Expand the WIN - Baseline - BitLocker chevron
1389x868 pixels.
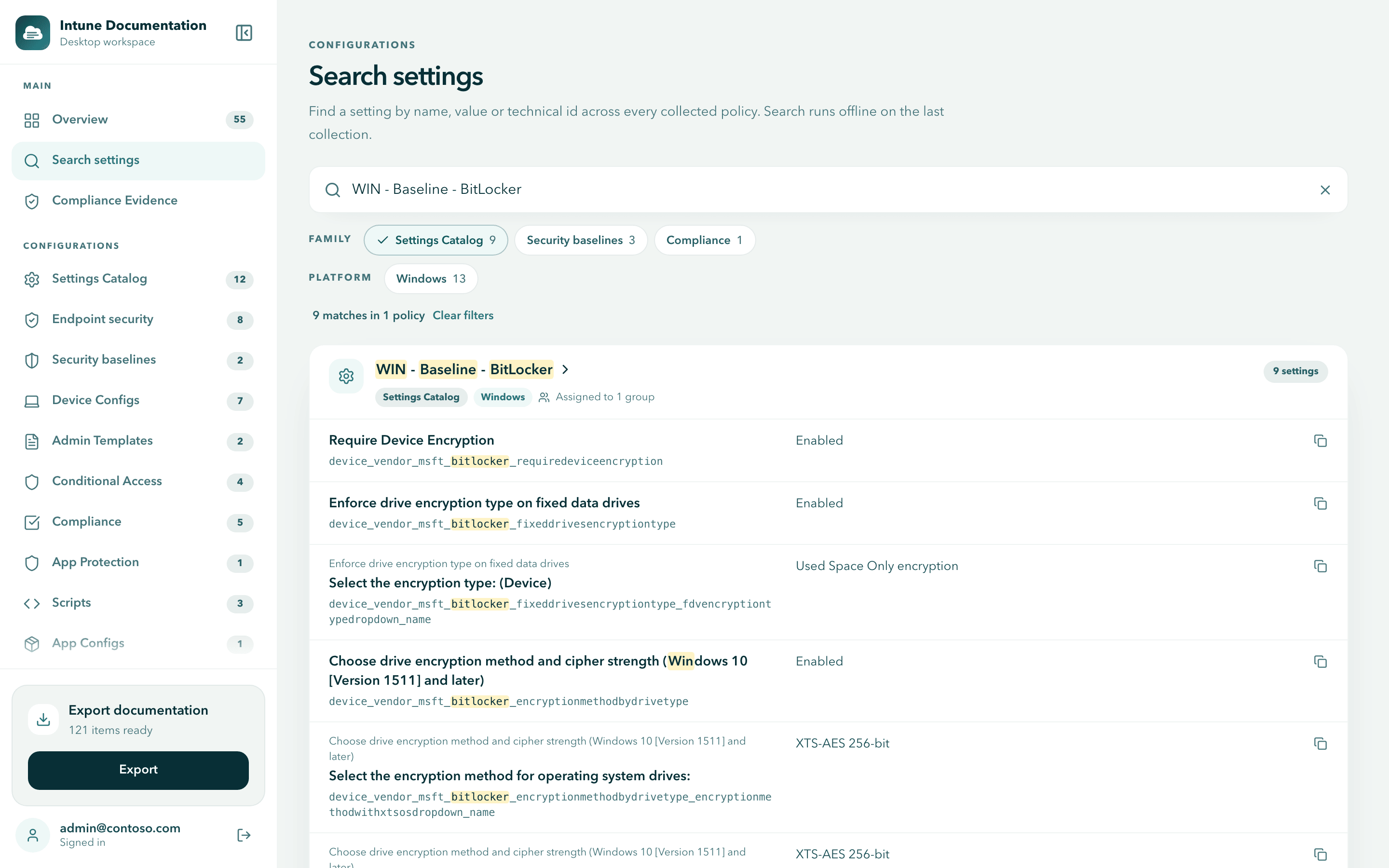click(x=565, y=369)
